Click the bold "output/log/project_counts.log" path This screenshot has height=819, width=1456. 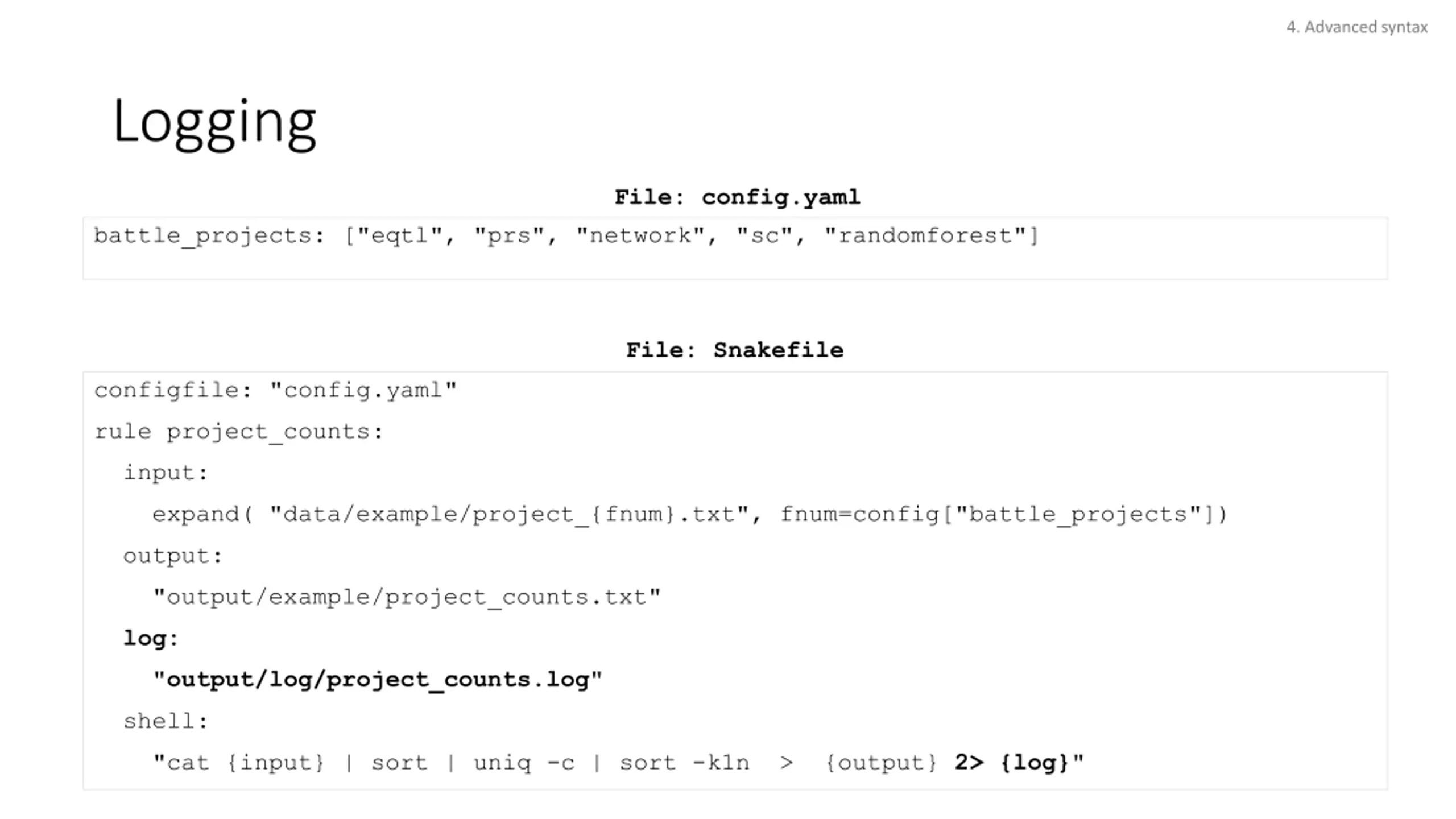pyautogui.click(x=378, y=680)
